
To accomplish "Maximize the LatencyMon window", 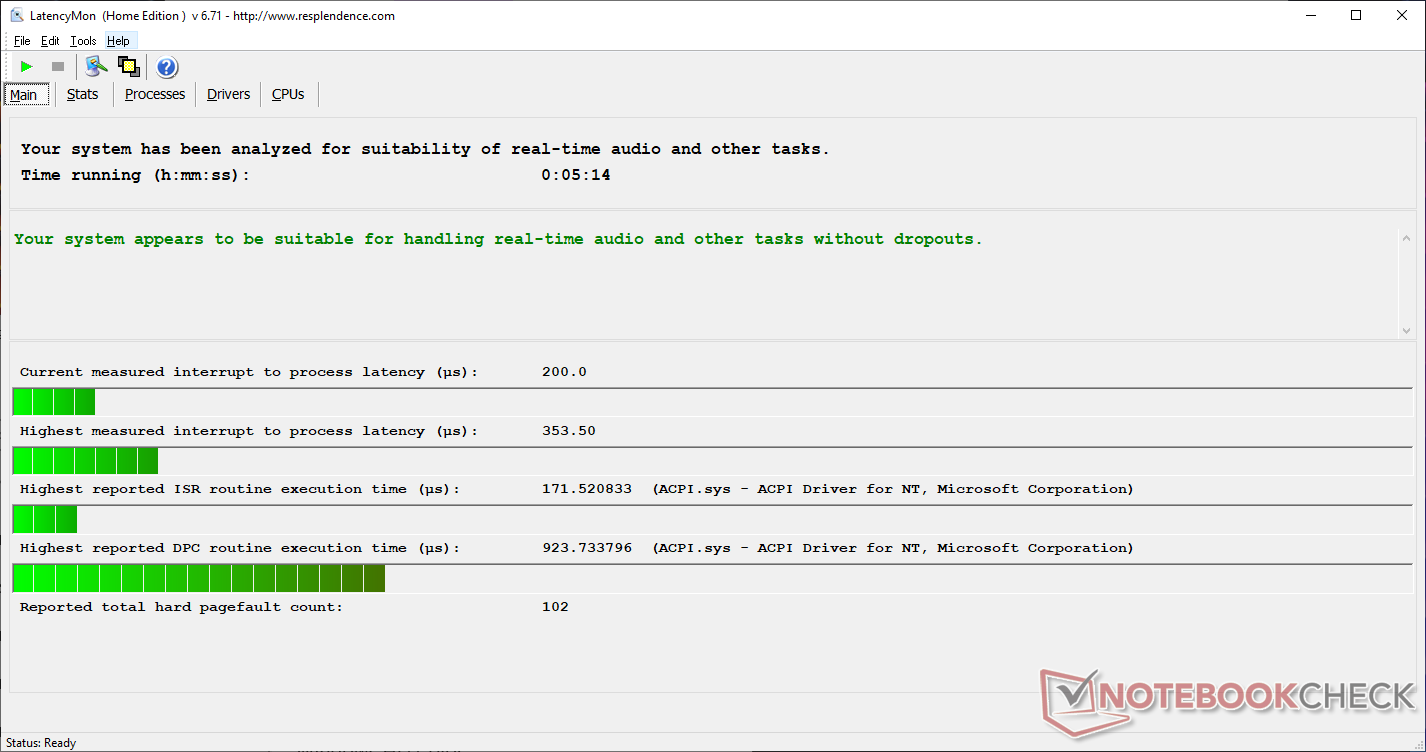I will [1356, 15].
